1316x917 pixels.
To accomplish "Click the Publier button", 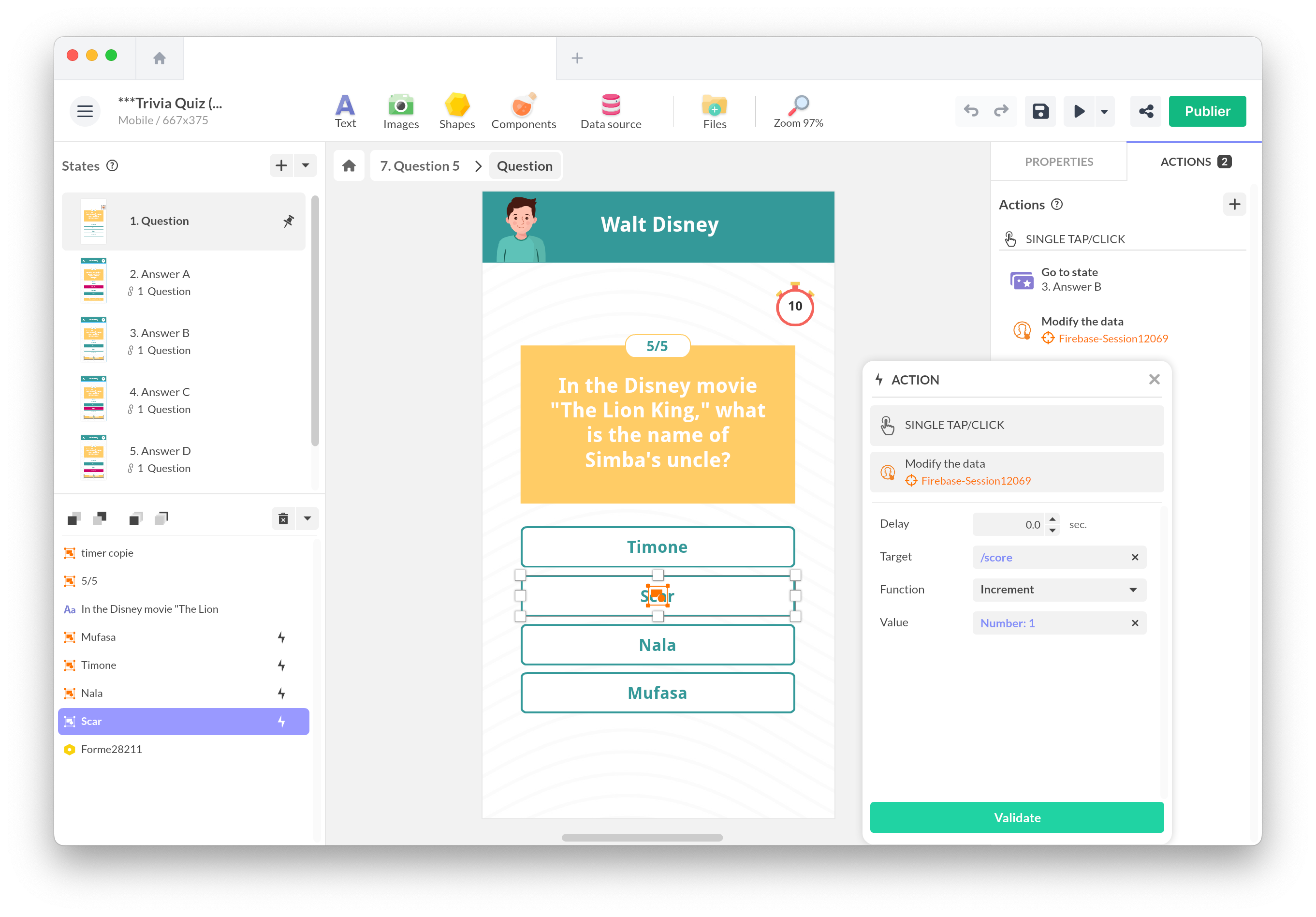I will (1207, 111).
